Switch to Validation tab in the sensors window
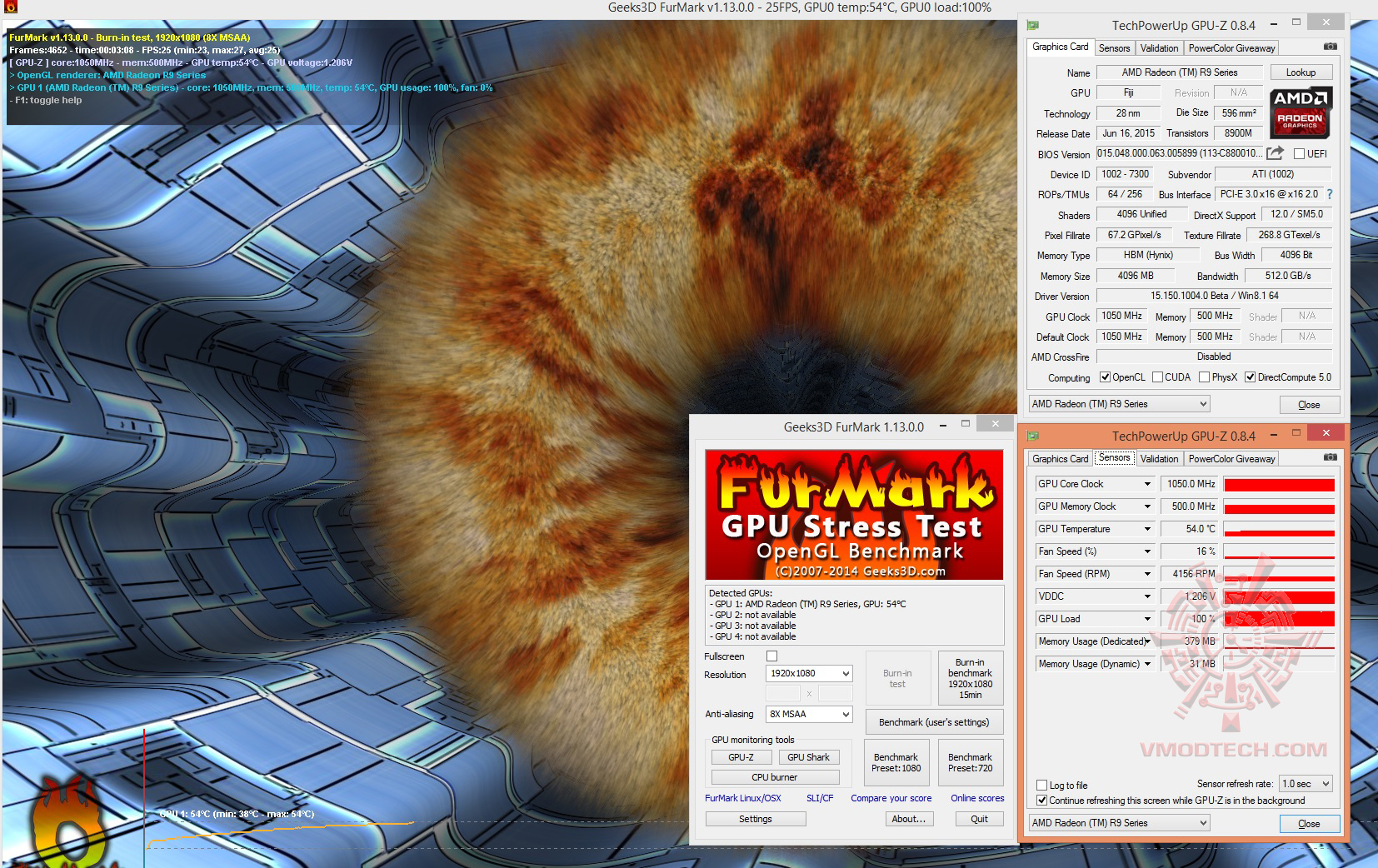1378x868 pixels. pyautogui.click(x=1159, y=459)
